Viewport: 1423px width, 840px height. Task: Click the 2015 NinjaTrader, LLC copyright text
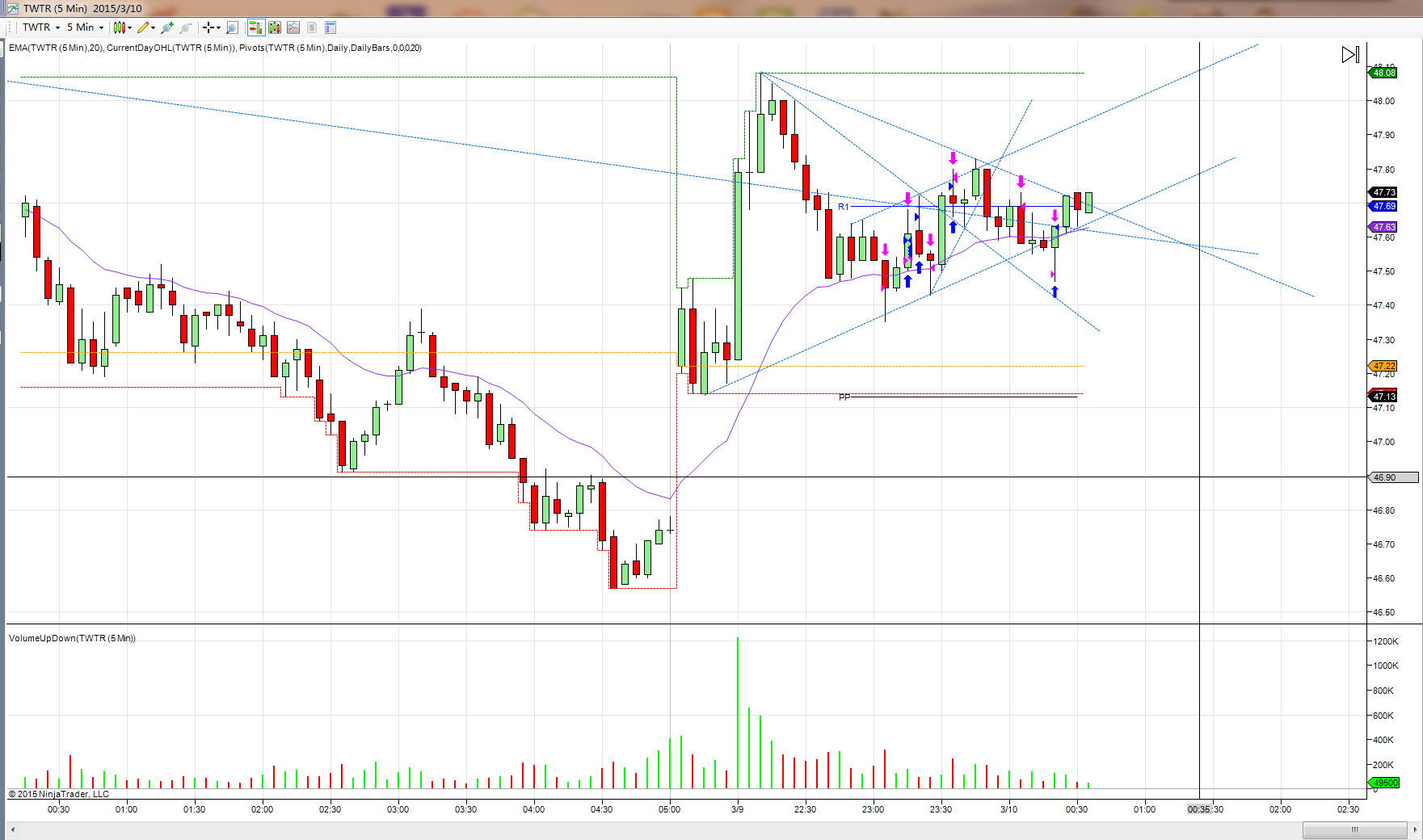58,794
